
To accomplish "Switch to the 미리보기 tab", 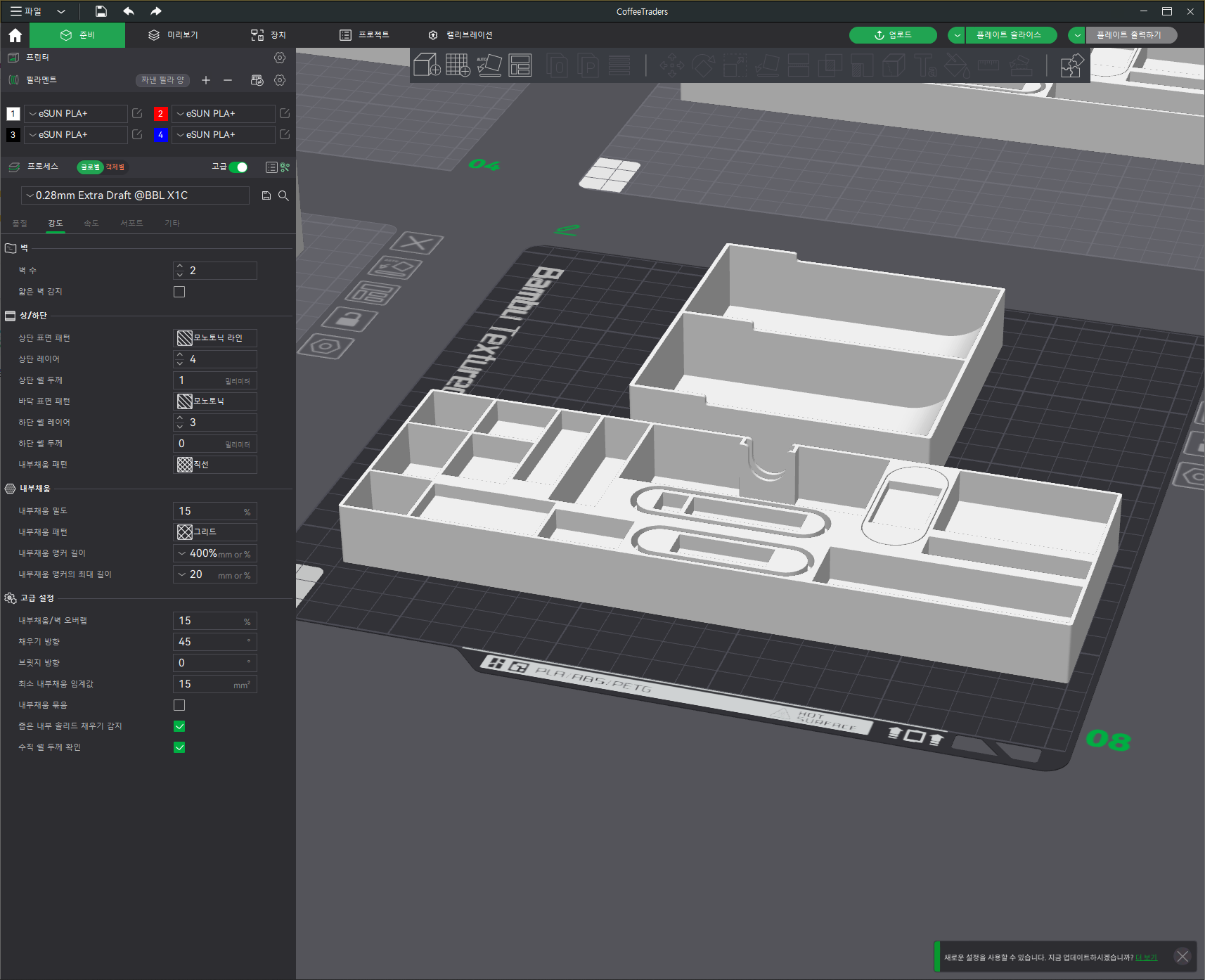I will pyautogui.click(x=173, y=35).
